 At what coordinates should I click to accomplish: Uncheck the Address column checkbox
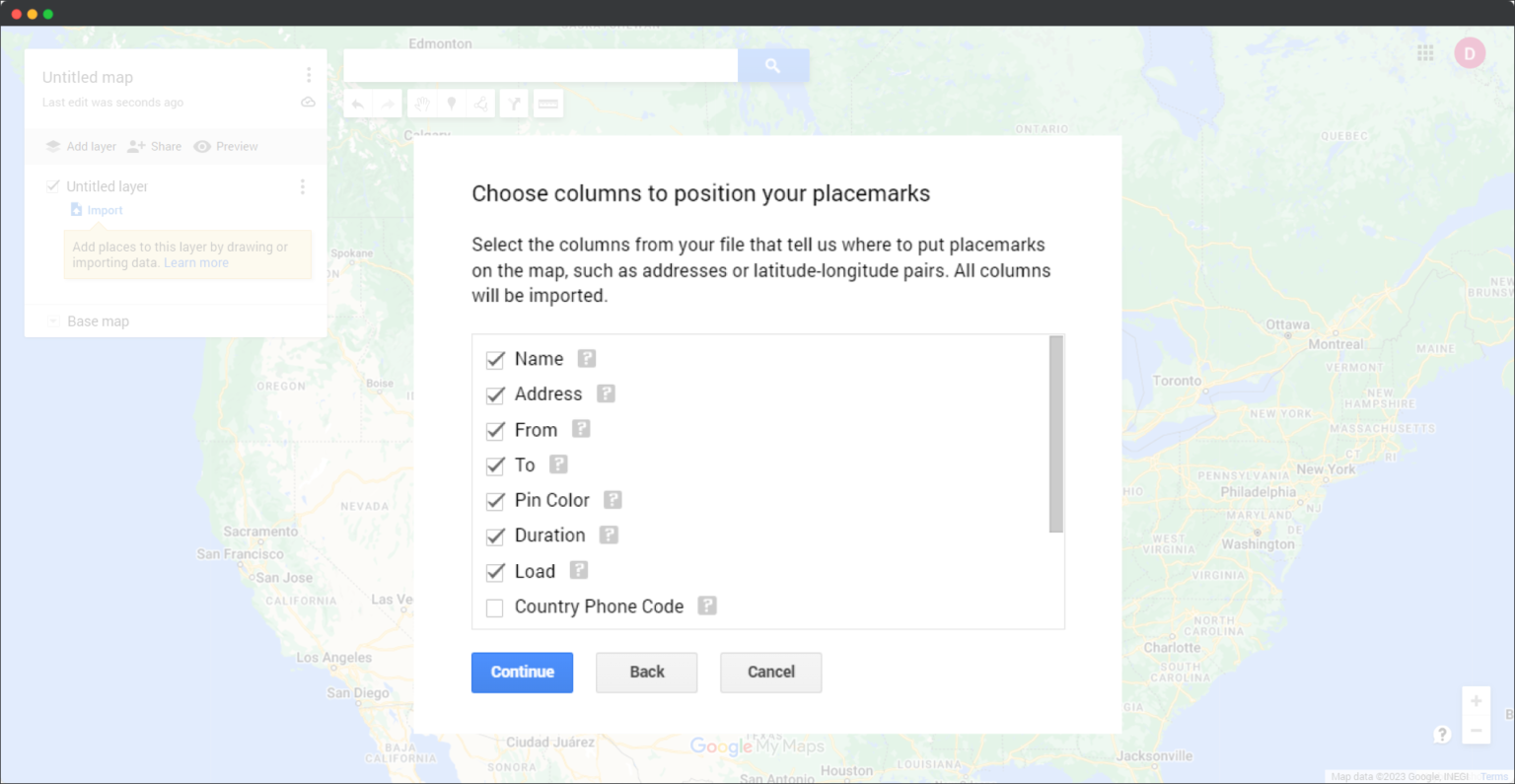[494, 394]
